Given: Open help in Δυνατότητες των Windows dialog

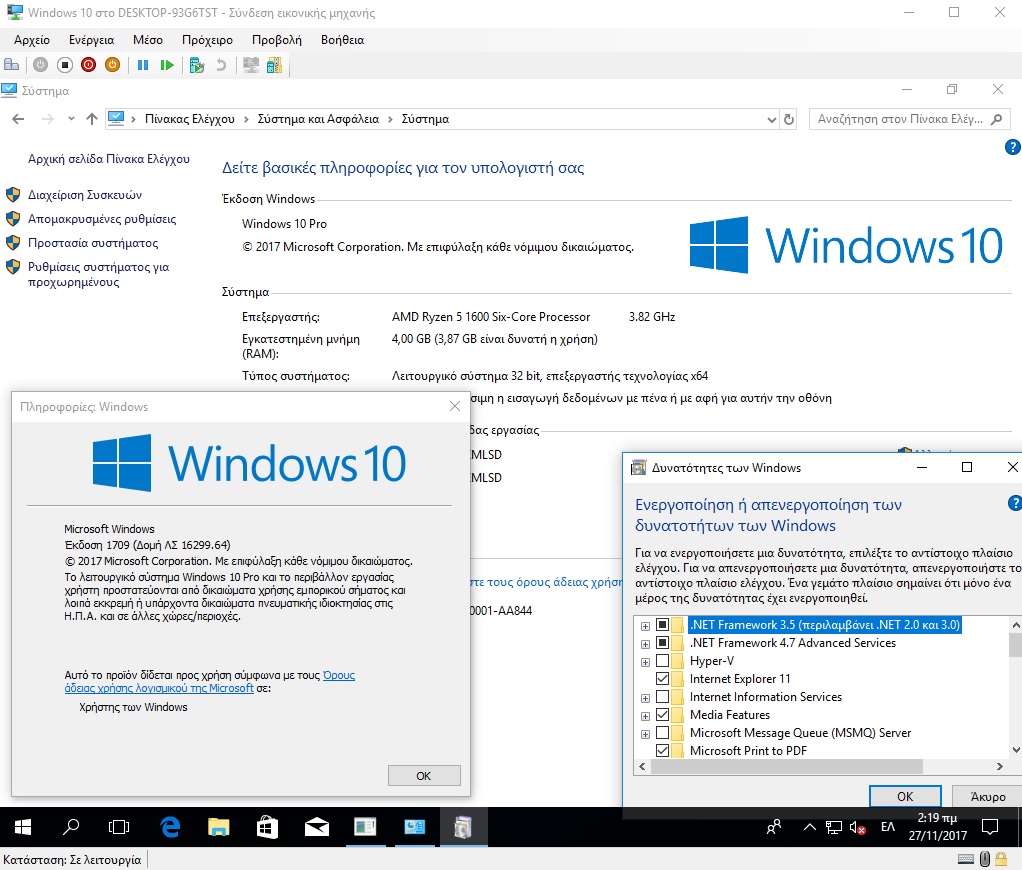Looking at the screenshot, I should tap(1014, 503).
